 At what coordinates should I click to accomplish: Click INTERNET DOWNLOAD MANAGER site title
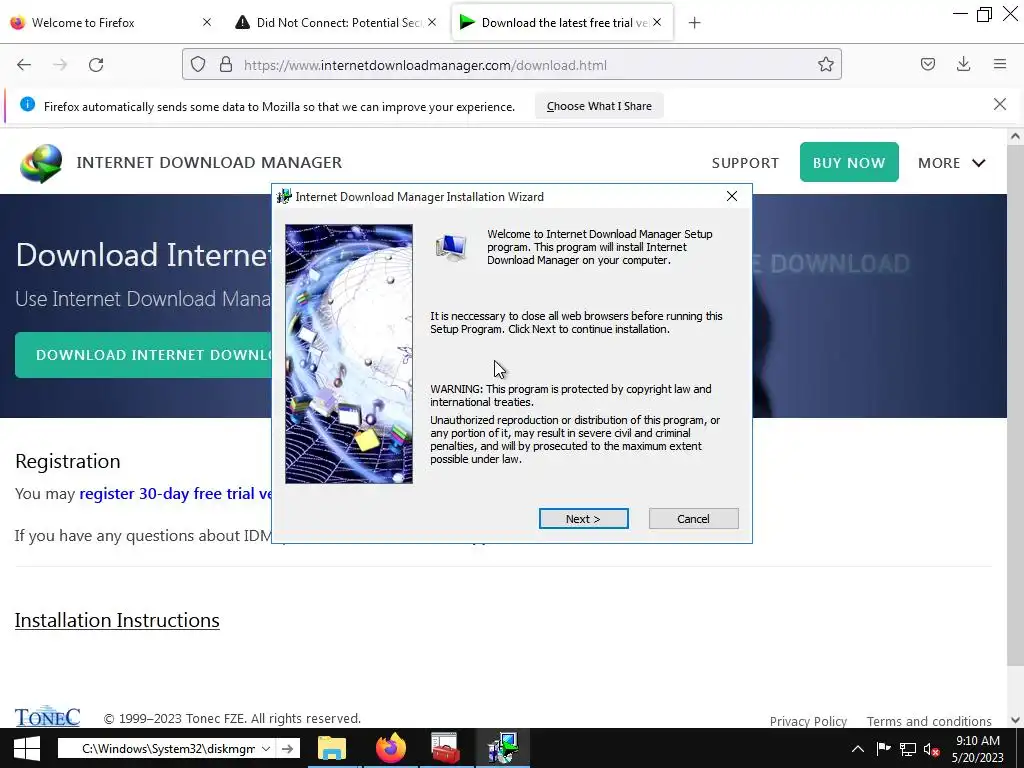pos(209,163)
